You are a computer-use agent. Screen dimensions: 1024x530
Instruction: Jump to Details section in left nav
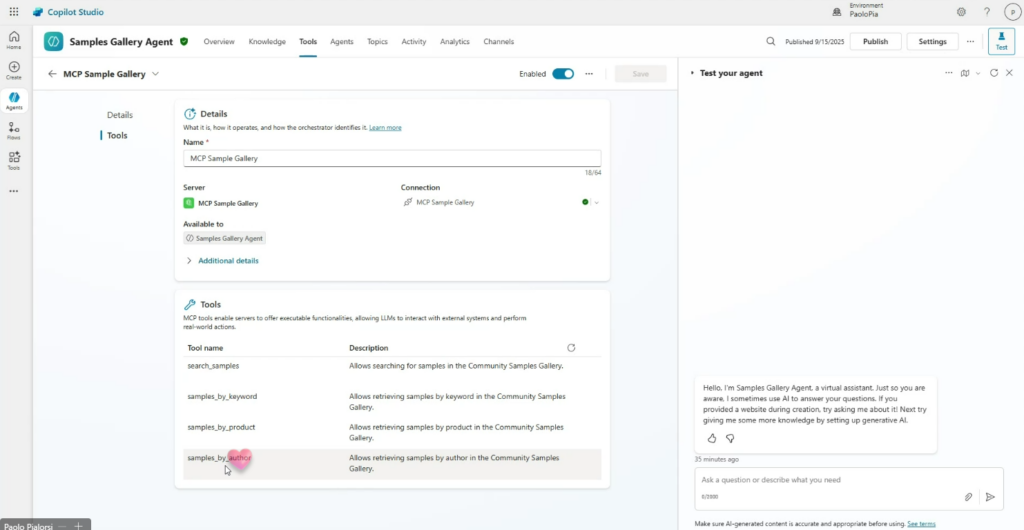click(x=120, y=115)
